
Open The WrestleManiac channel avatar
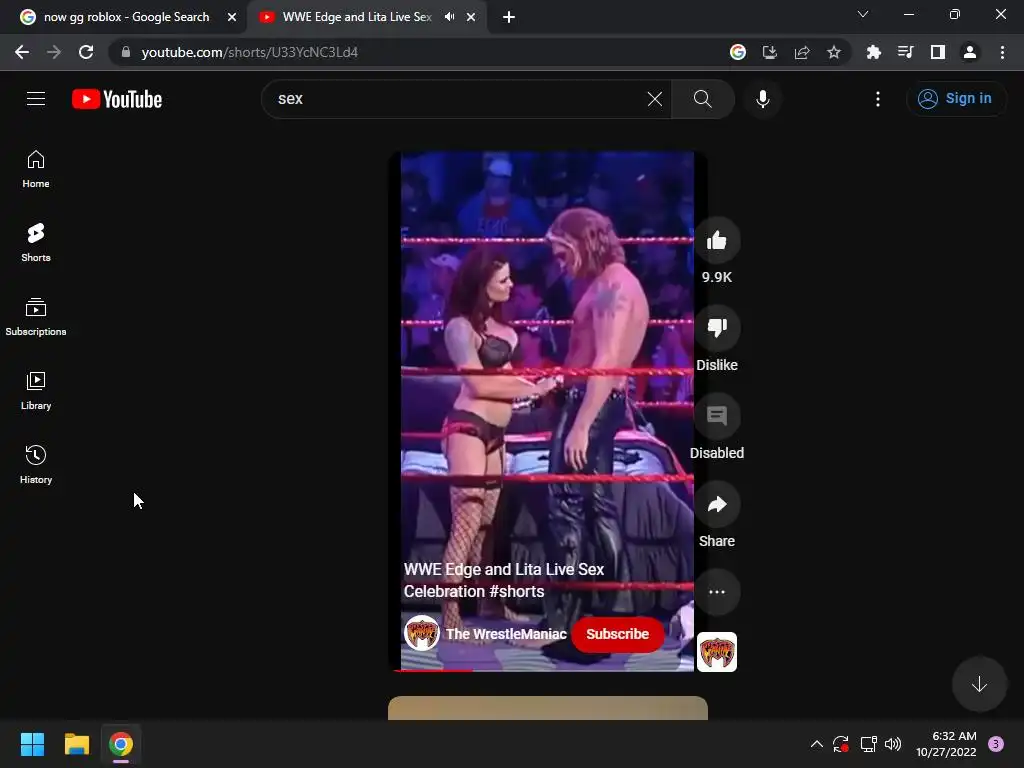421,633
